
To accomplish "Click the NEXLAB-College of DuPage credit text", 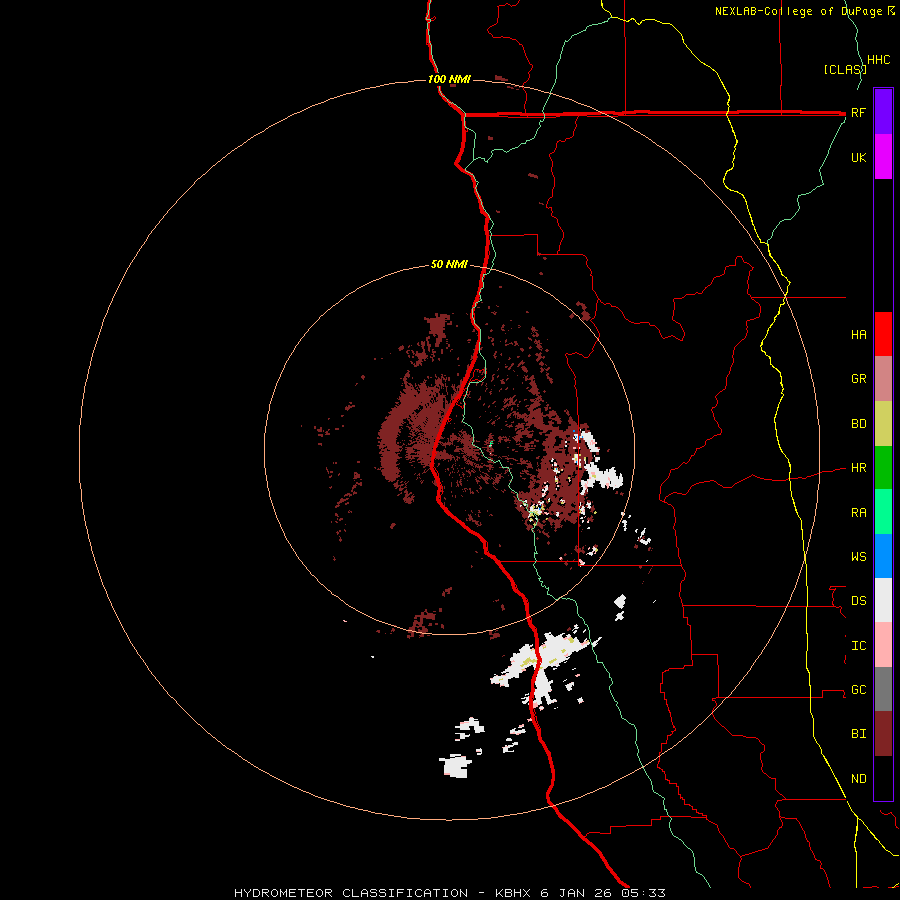I will coord(800,11).
